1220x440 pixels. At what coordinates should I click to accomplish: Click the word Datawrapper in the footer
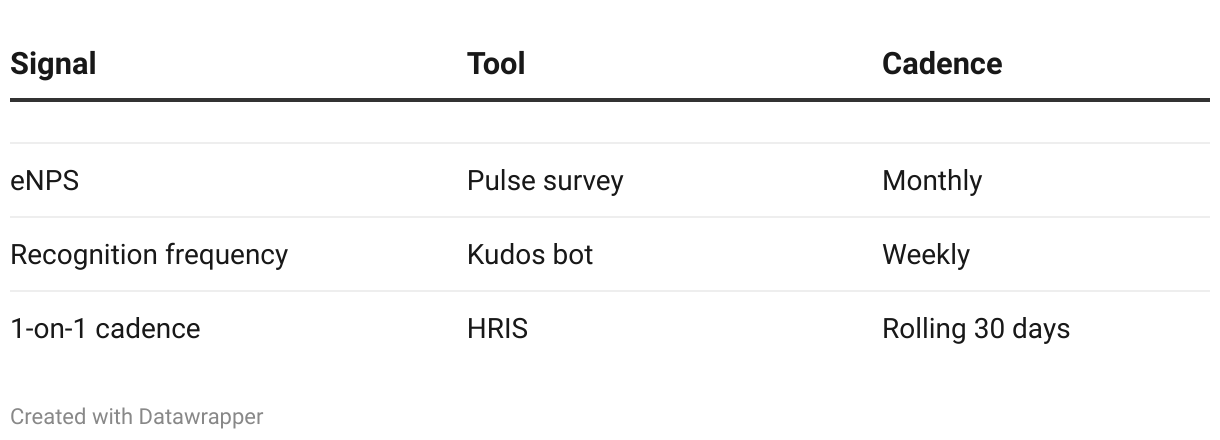tap(201, 416)
